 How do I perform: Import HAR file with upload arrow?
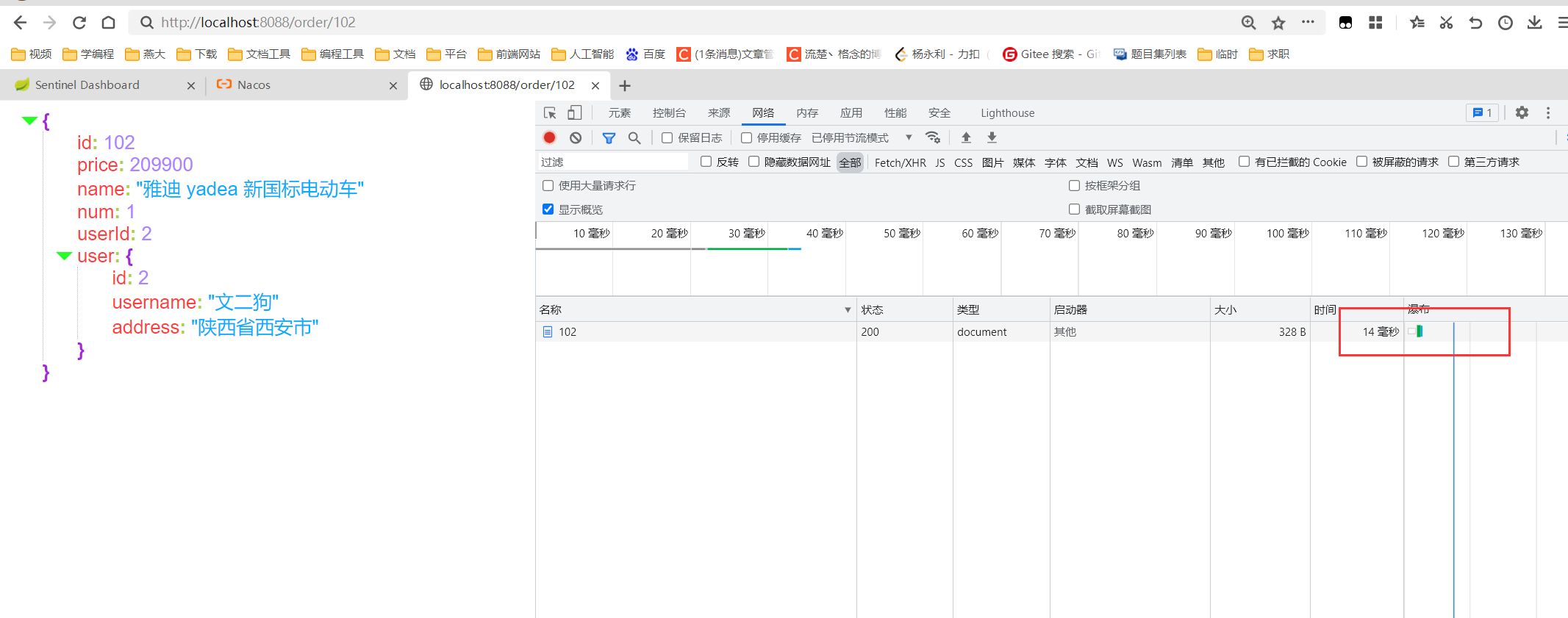click(966, 137)
